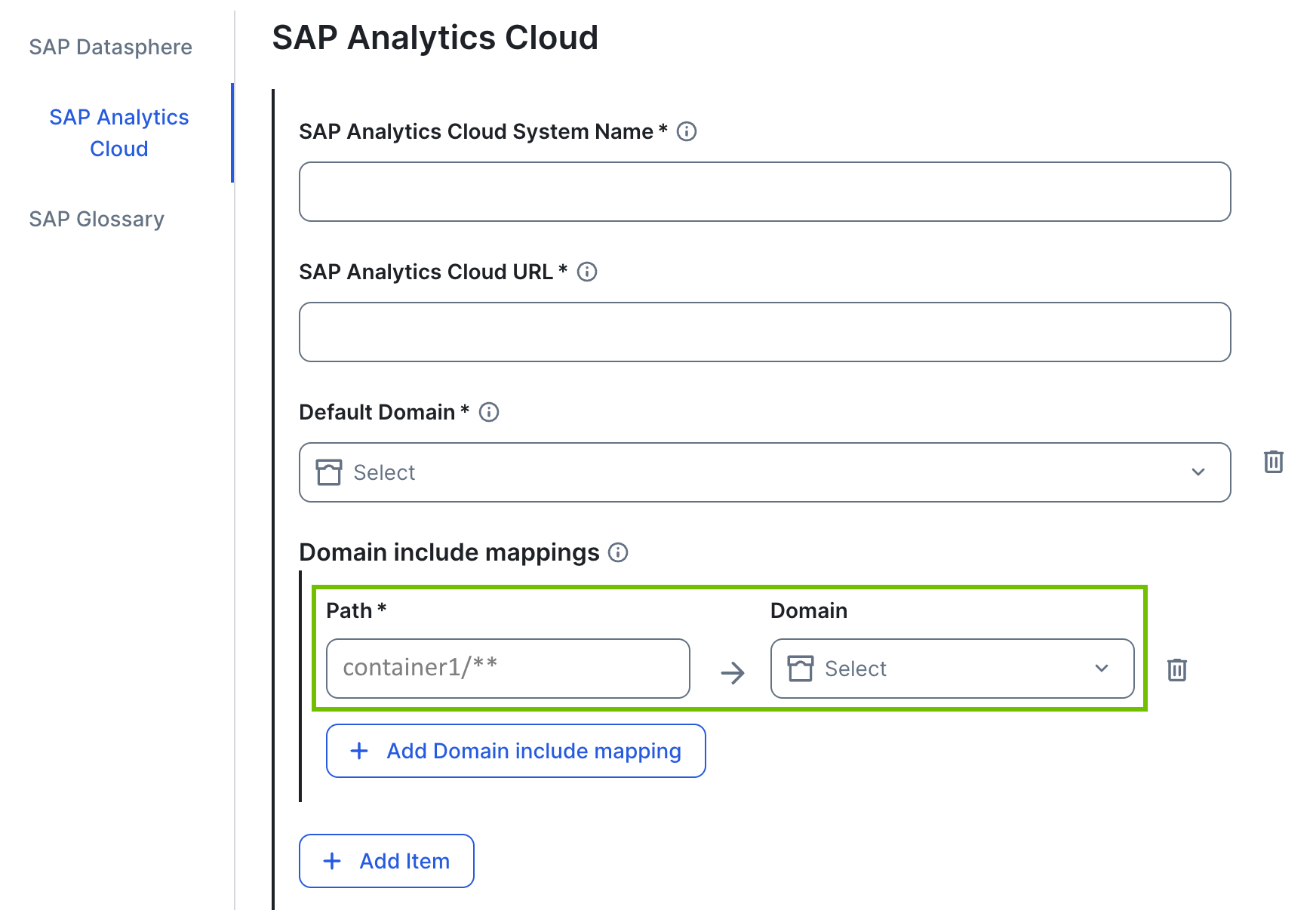
Task: Open the Default Domain dropdown
Action: click(764, 472)
